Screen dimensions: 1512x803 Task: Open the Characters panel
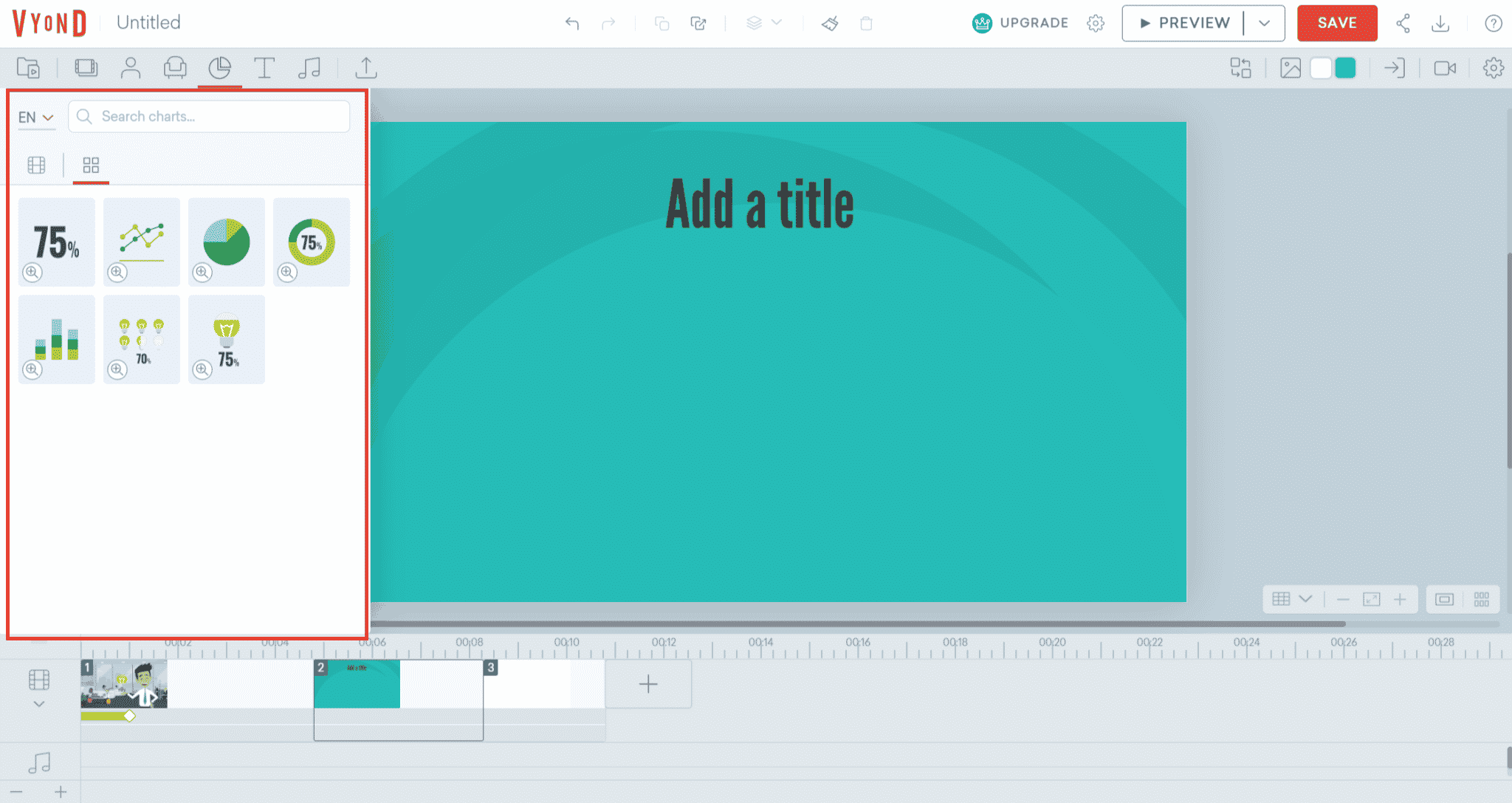click(x=131, y=68)
